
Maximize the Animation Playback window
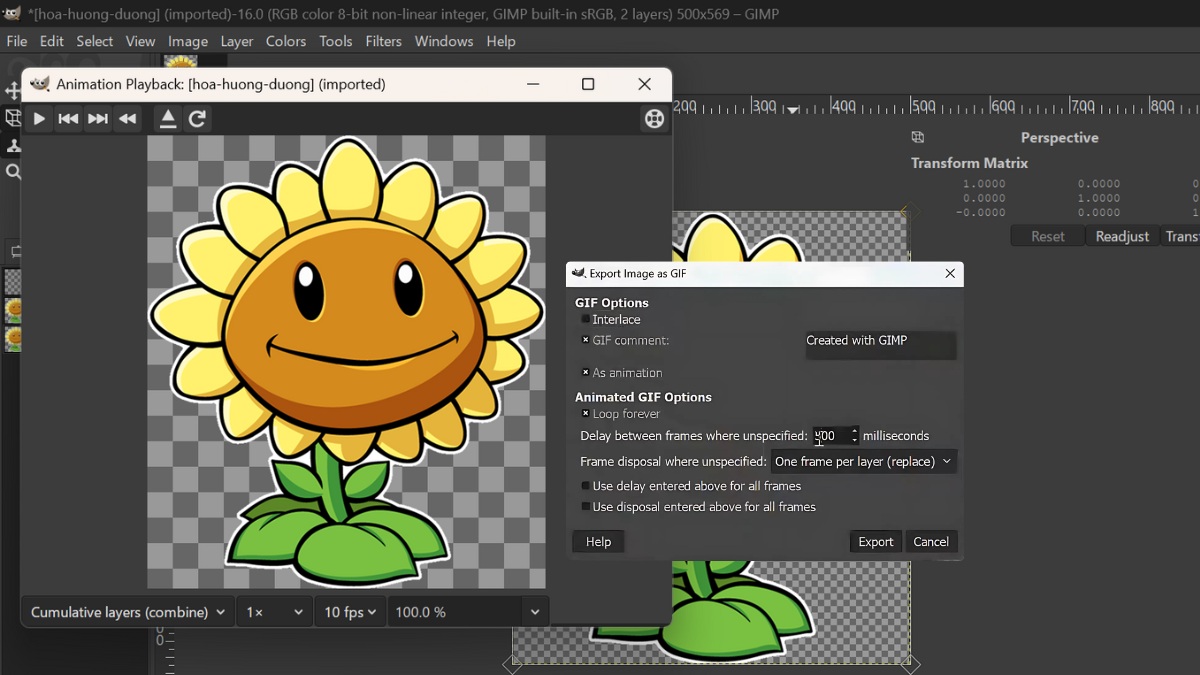tap(589, 85)
